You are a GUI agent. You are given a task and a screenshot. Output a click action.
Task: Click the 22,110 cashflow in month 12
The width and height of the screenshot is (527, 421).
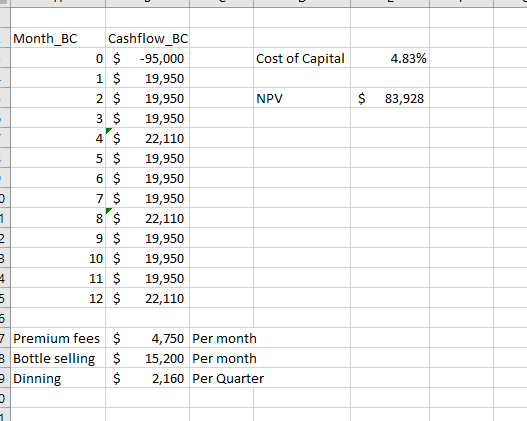click(148, 298)
